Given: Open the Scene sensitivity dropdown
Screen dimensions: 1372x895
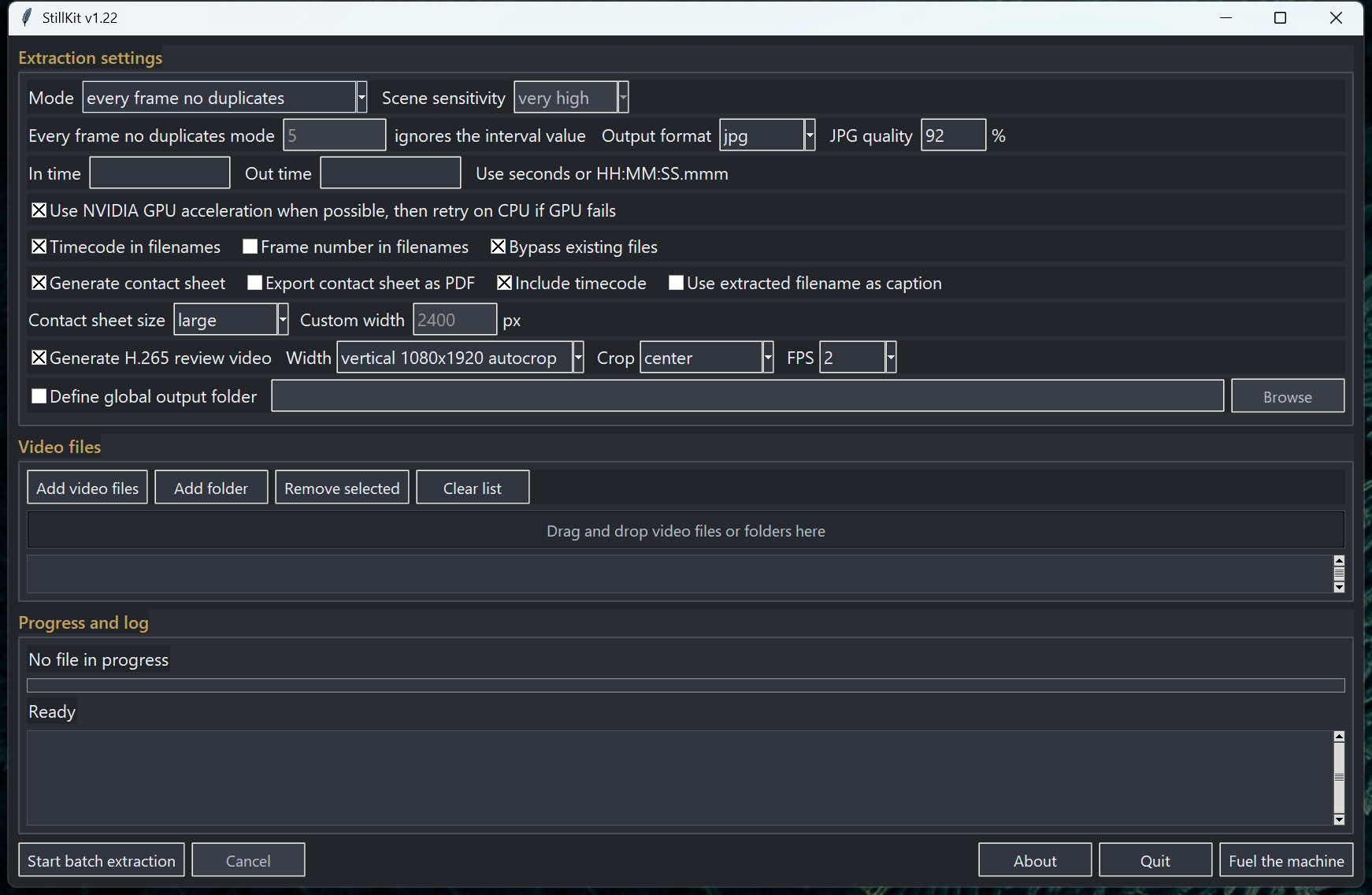Looking at the screenshot, I should tap(621, 96).
